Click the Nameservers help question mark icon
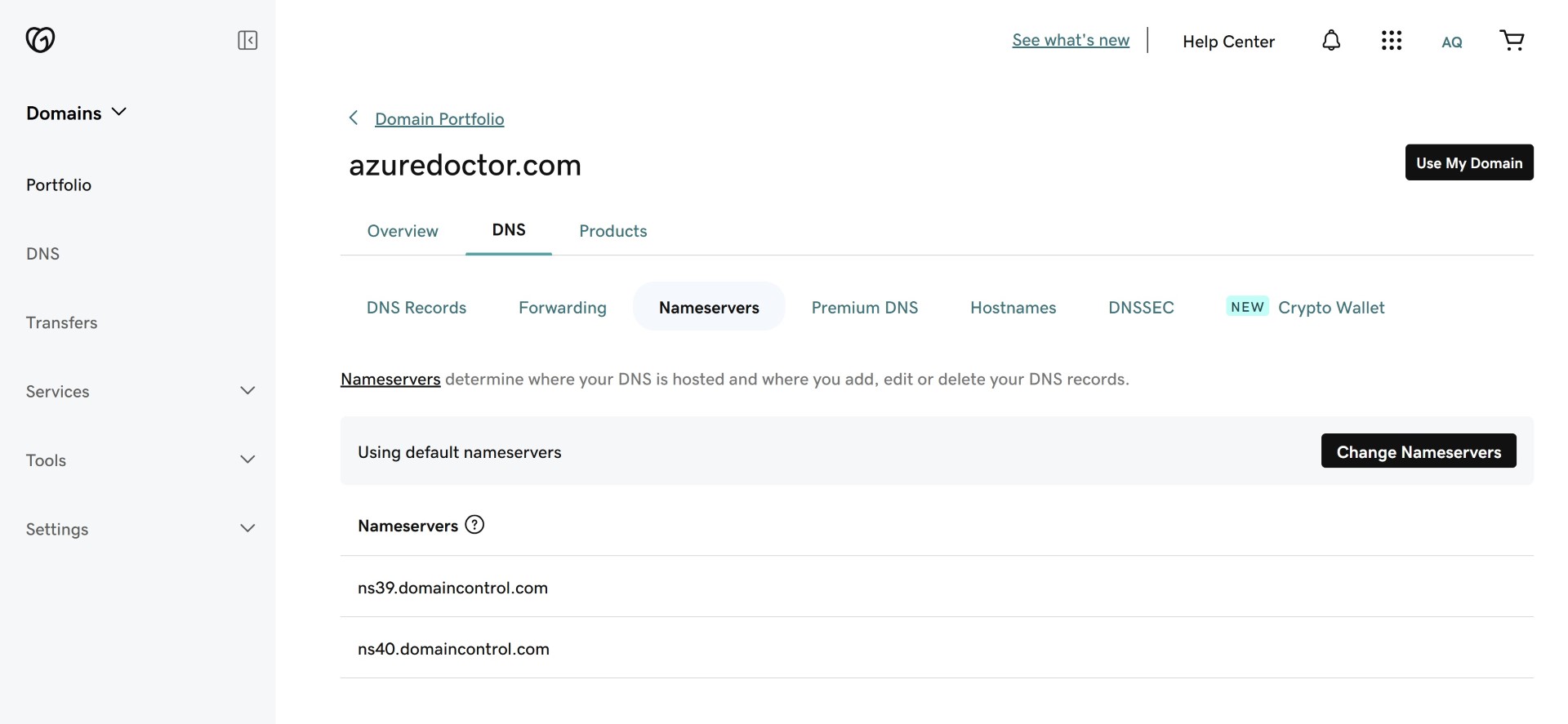 click(474, 525)
